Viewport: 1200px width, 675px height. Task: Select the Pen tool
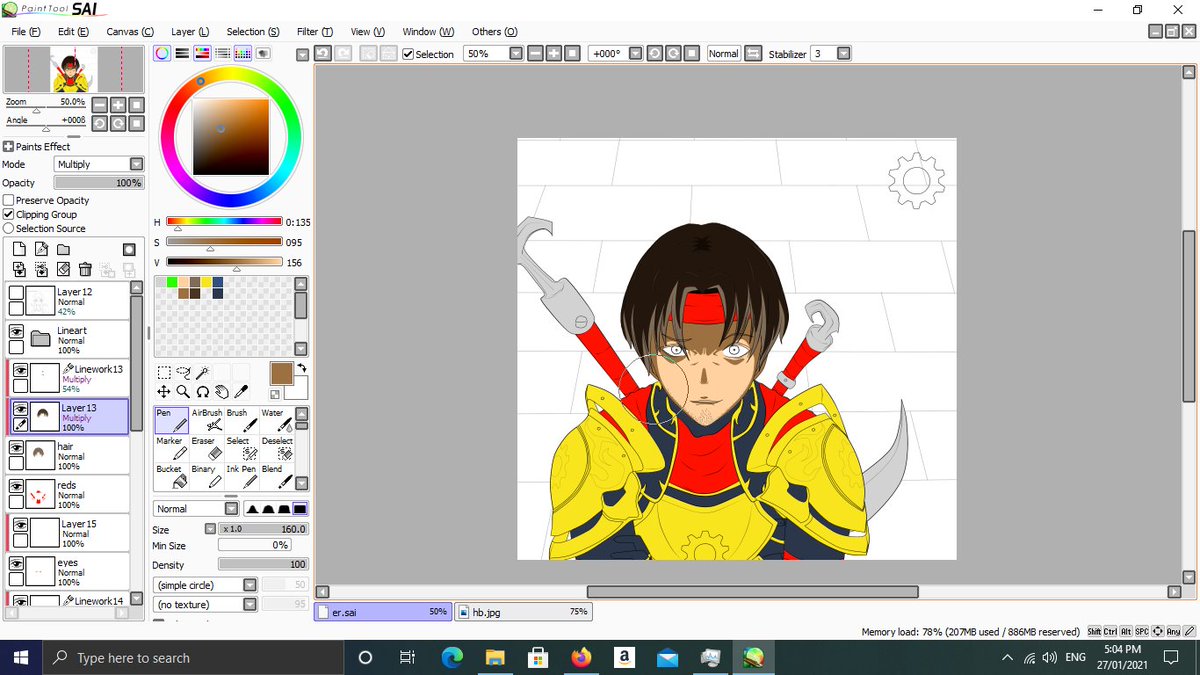pos(171,420)
